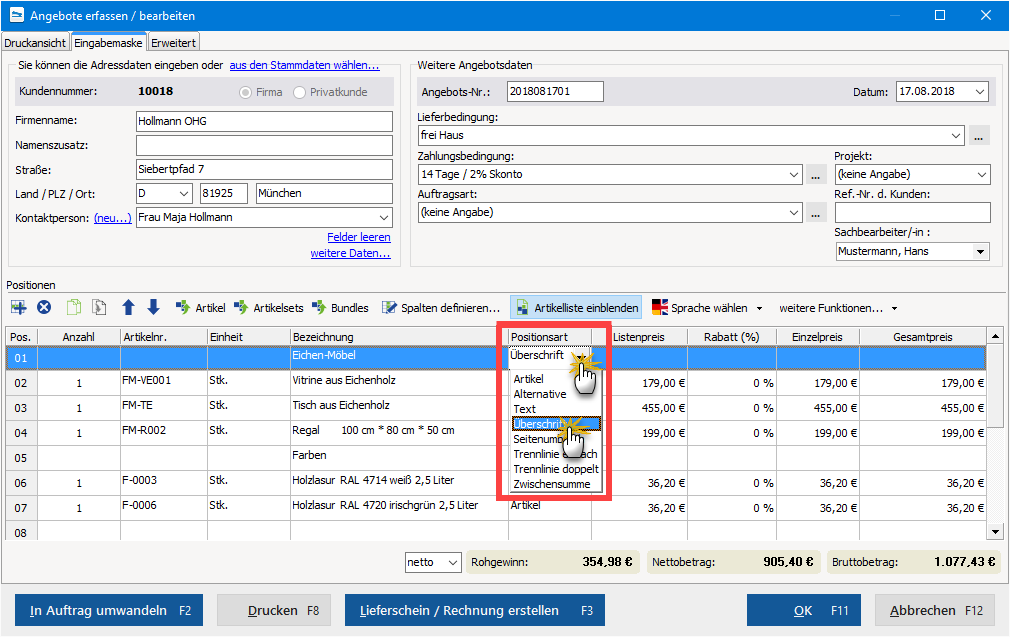Expand the Auftragsart dropdown
The height and width of the screenshot is (637, 1010).
click(x=794, y=212)
